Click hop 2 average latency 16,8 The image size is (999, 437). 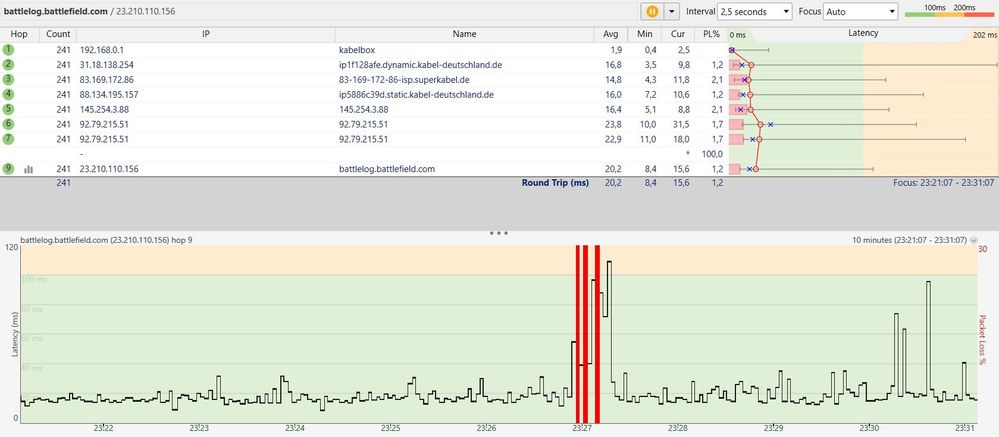(x=613, y=65)
